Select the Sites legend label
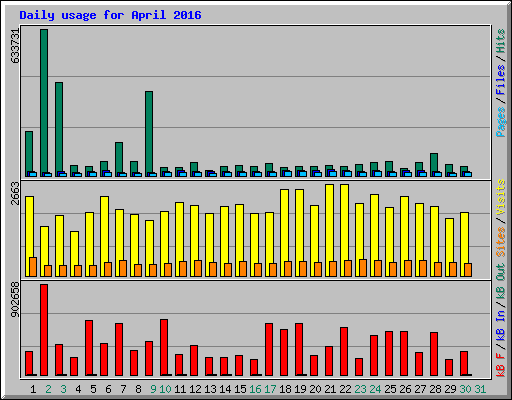 (500, 242)
